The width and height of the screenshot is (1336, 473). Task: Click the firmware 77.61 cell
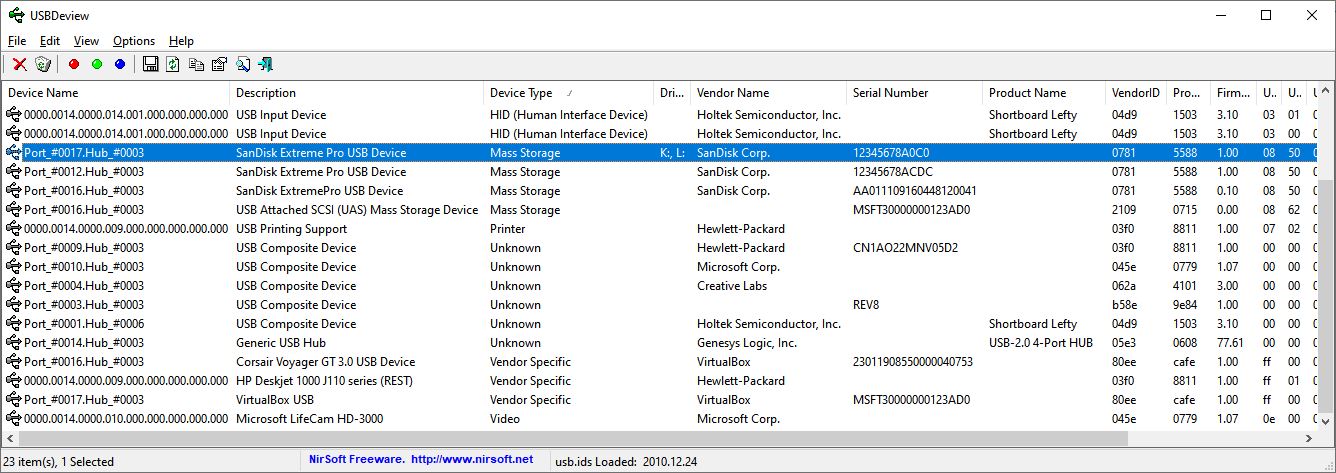[1231, 343]
